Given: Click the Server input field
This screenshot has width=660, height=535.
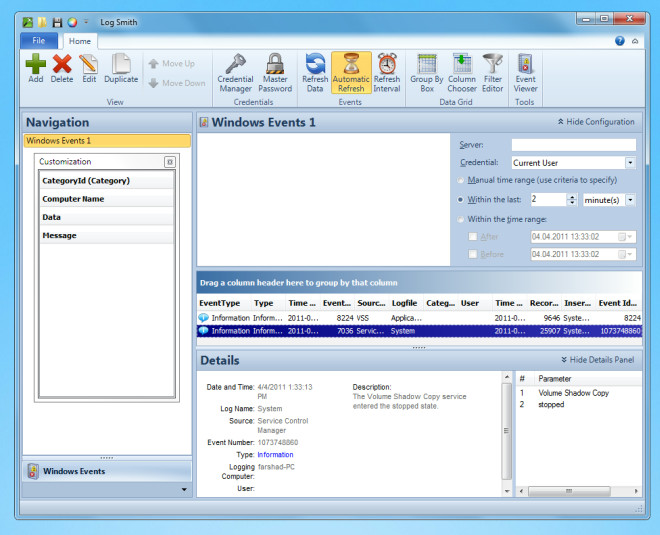Looking at the screenshot, I should (574, 145).
